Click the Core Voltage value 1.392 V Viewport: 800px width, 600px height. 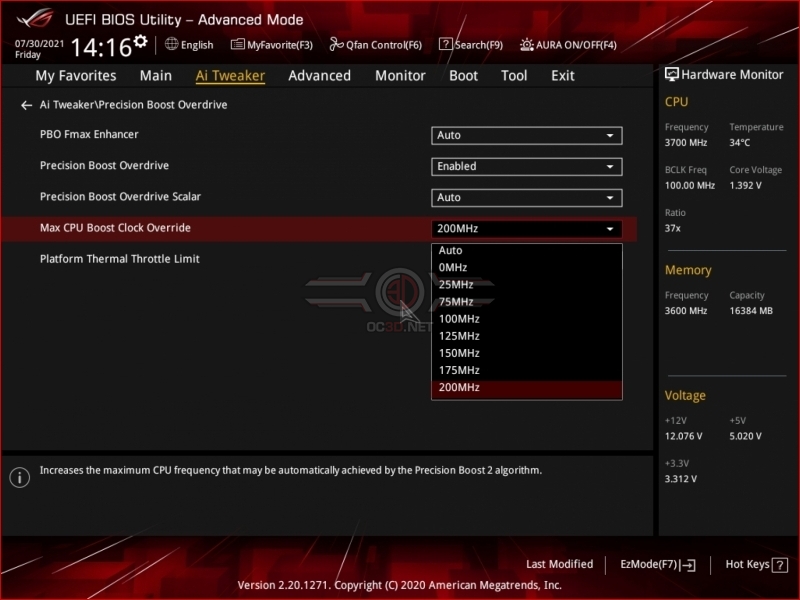click(x=745, y=186)
